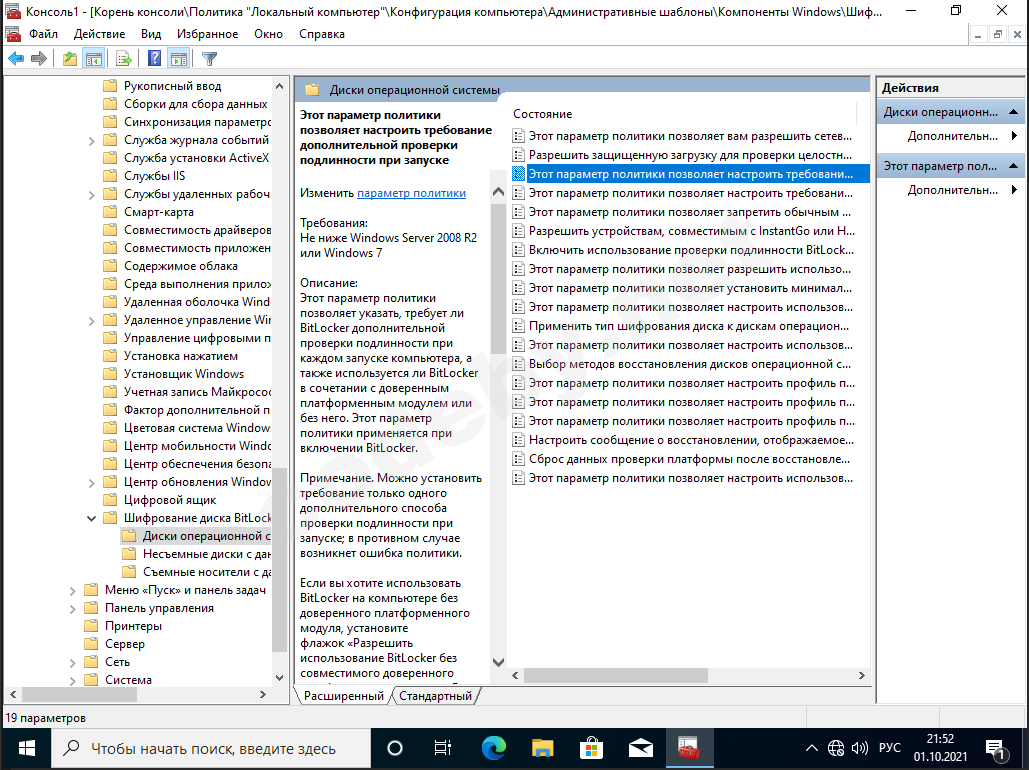Screen dimensions: 1029x770
Task: Expand the Панель управления tree node
Action: (73, 608)
